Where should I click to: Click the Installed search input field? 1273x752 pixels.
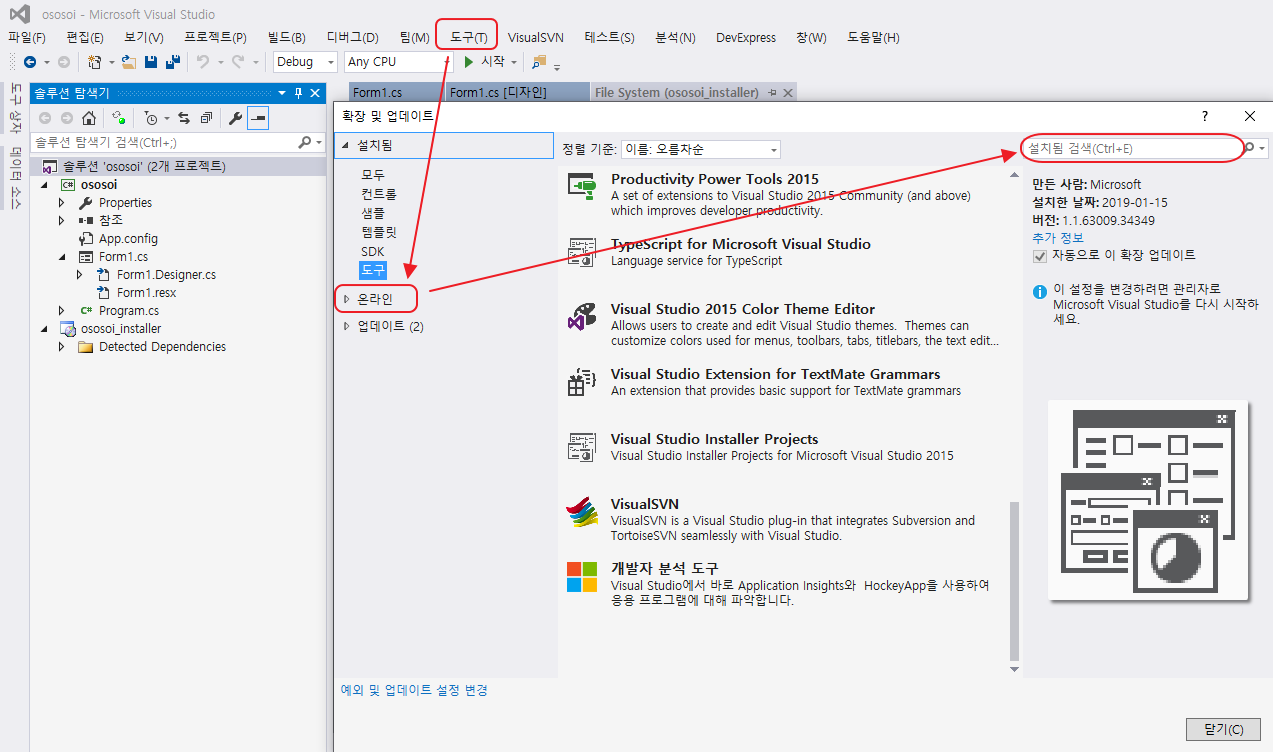(x=1131, y=148)
